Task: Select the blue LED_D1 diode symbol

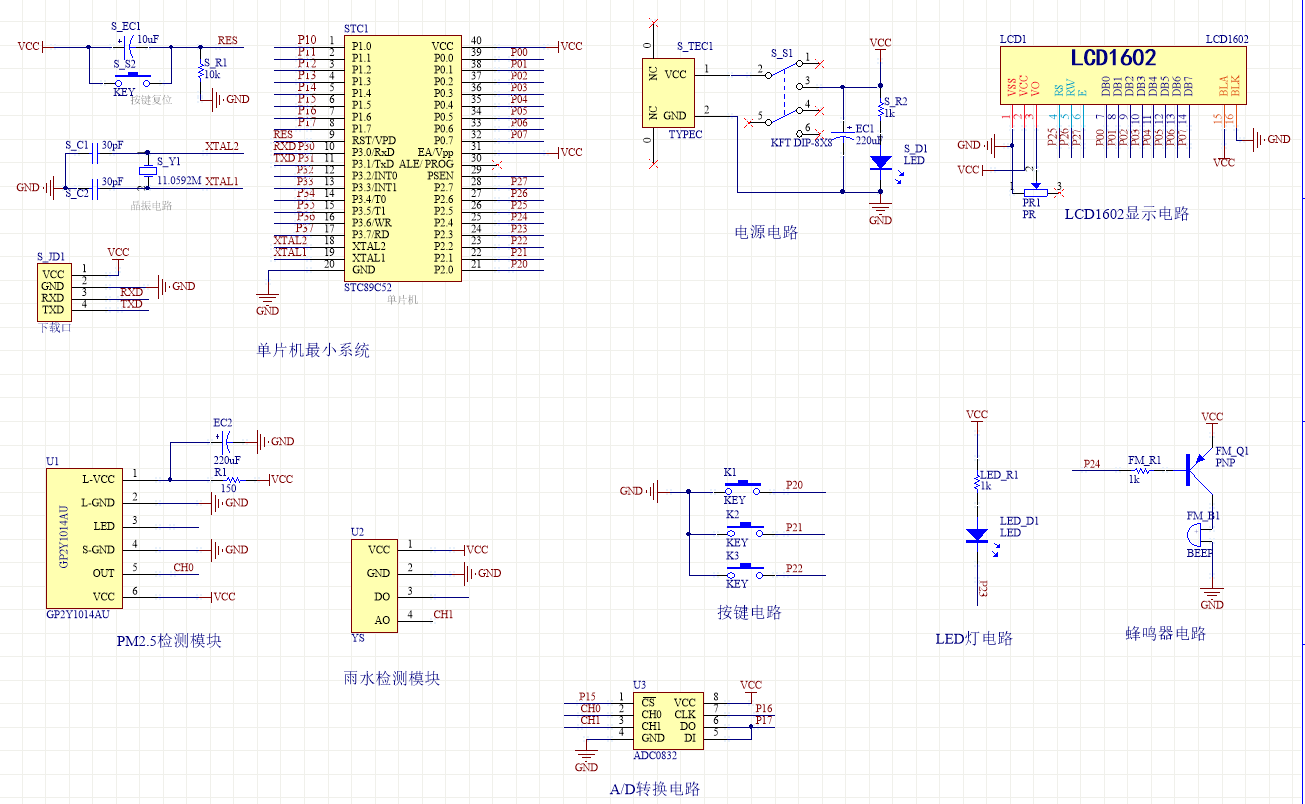Action: pyautogui.click(x=977, y=536)
